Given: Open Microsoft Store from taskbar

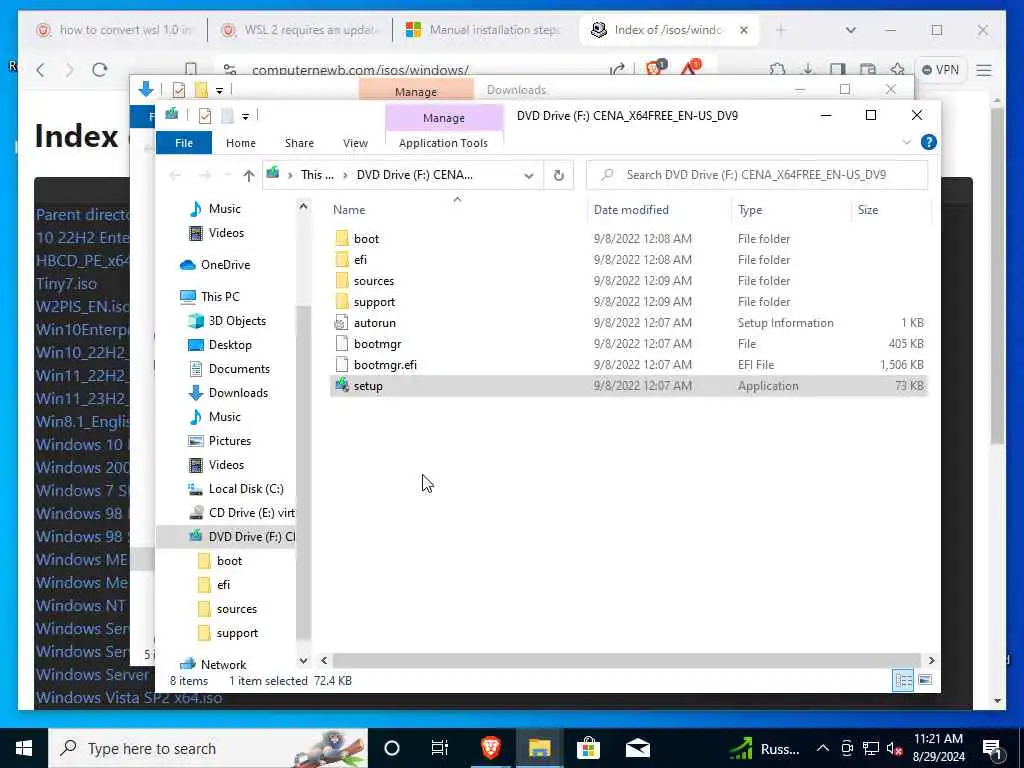Looking at the screenshot, I should [588, 748].
